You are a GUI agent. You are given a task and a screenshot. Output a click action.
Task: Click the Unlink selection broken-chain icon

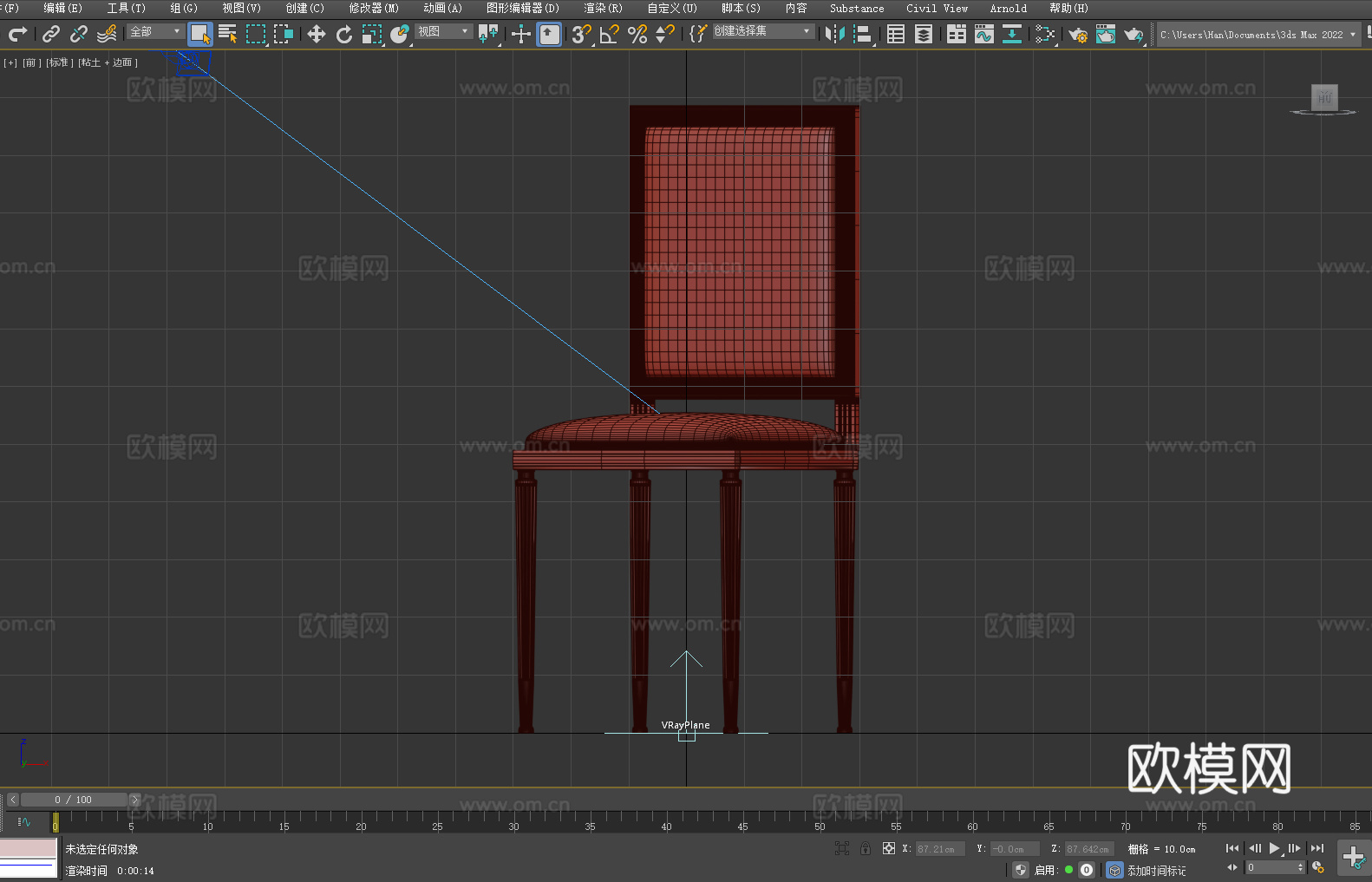click(79, 34)
